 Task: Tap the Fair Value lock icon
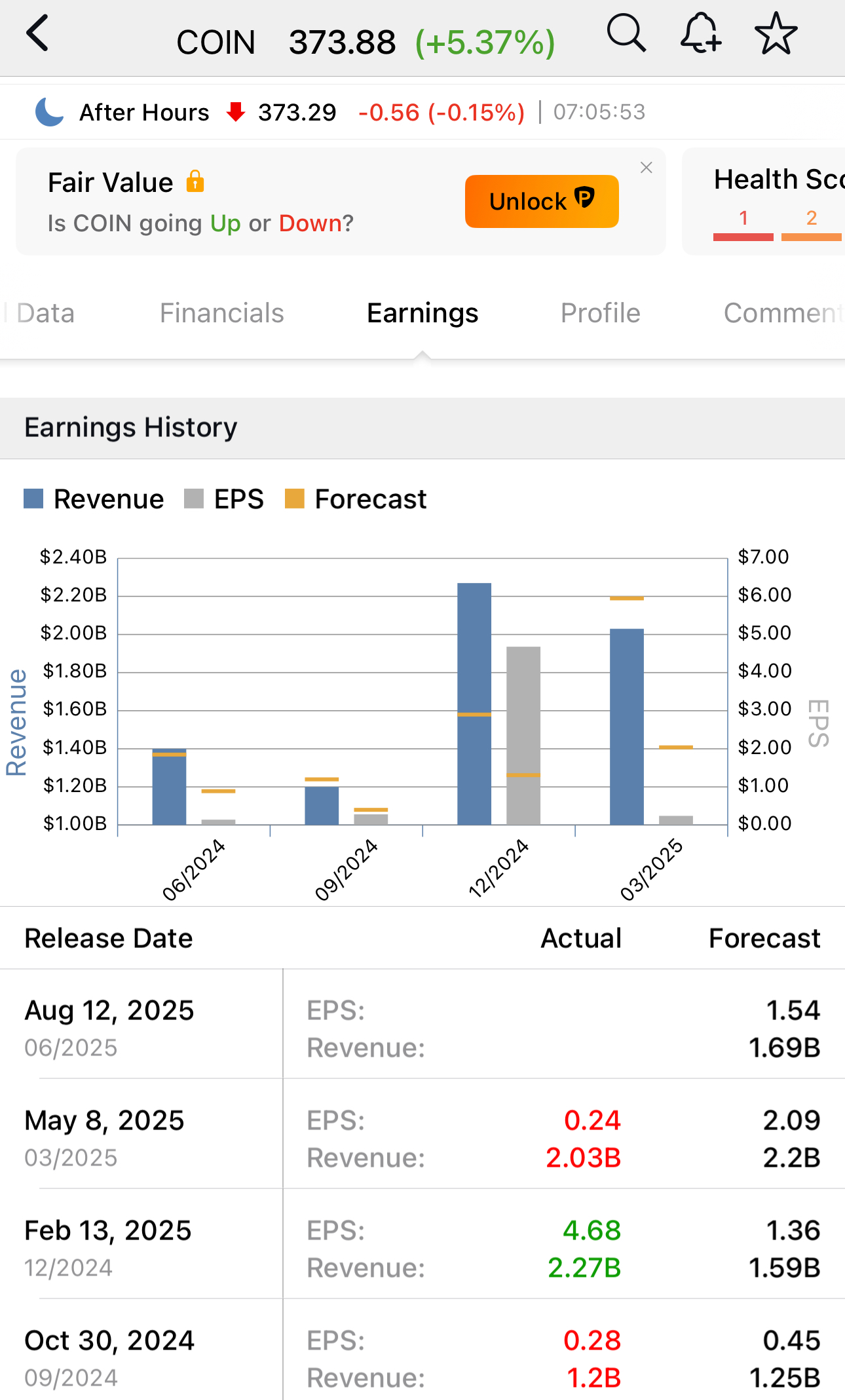pyautogui.click(x=195, y=181)
